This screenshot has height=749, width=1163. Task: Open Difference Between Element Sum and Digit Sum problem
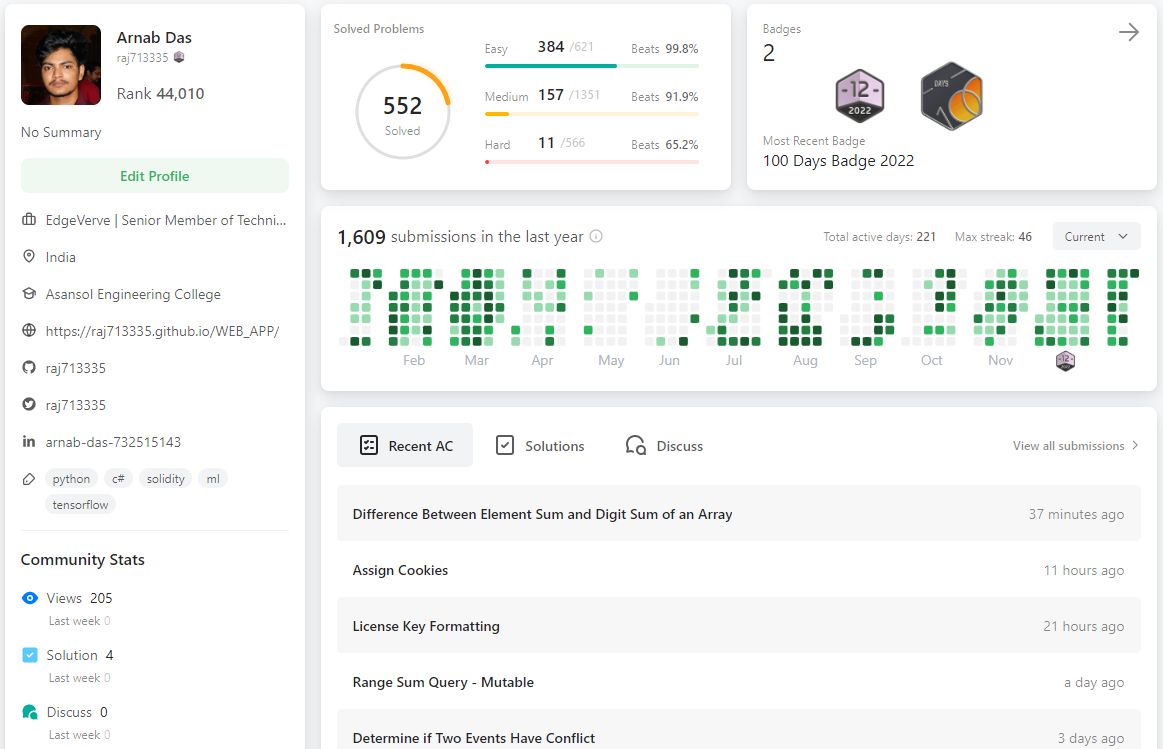[x=739, y=513]
